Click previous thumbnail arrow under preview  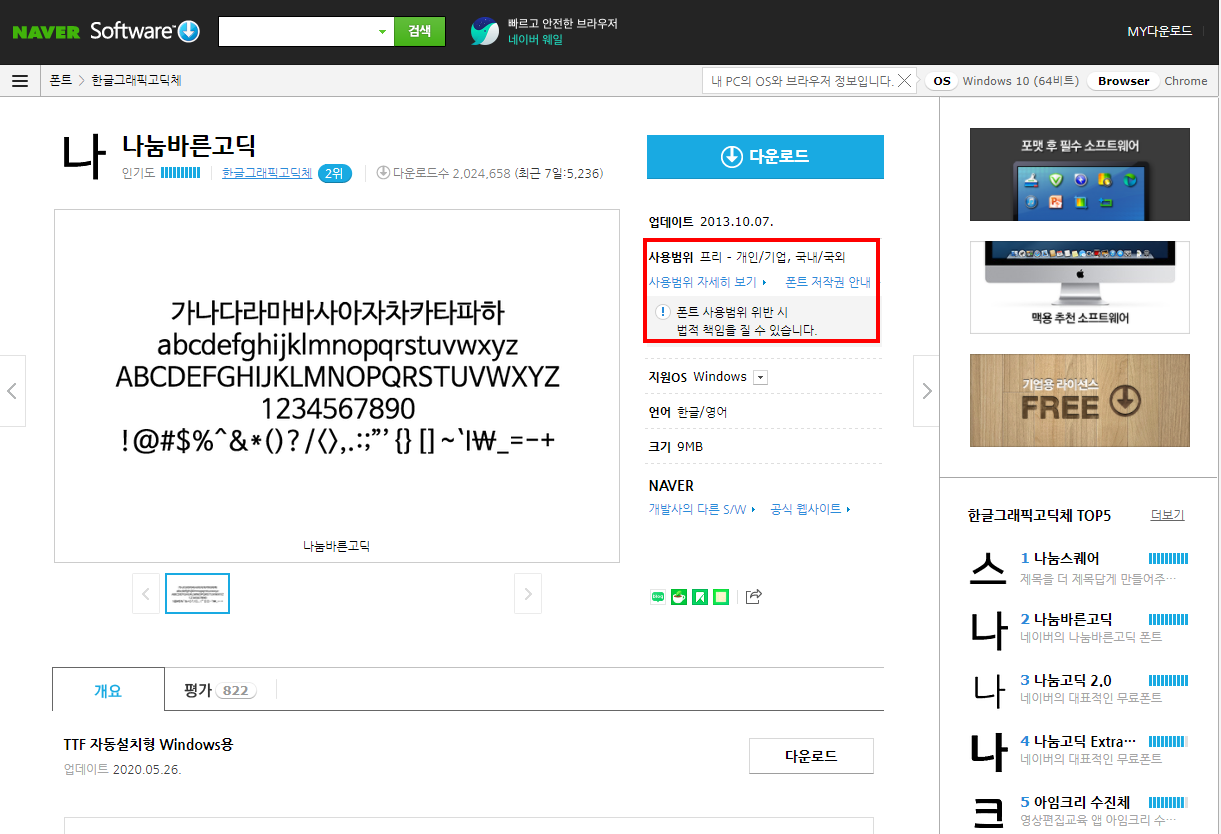[145, 593]
